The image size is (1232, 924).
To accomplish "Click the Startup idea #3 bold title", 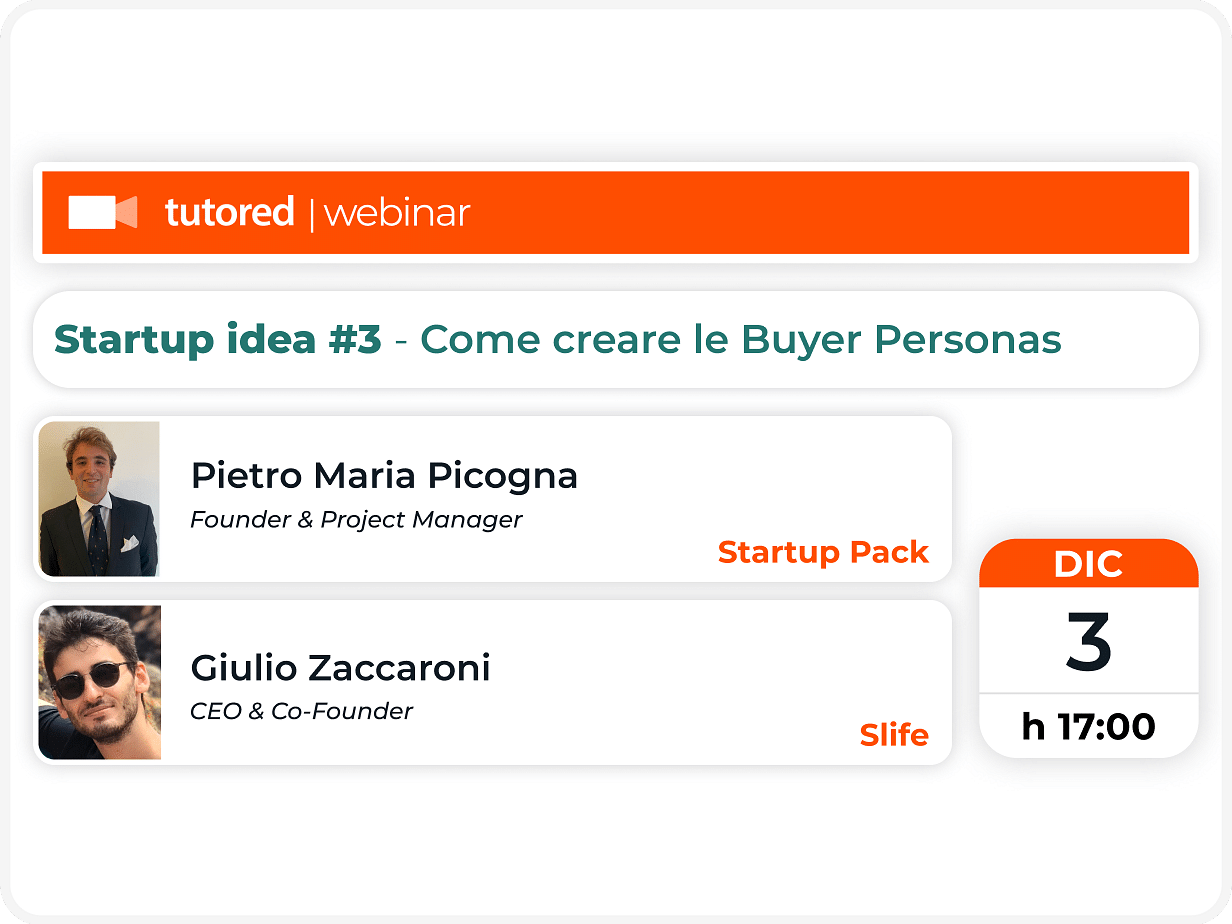I will pos(218,340).
